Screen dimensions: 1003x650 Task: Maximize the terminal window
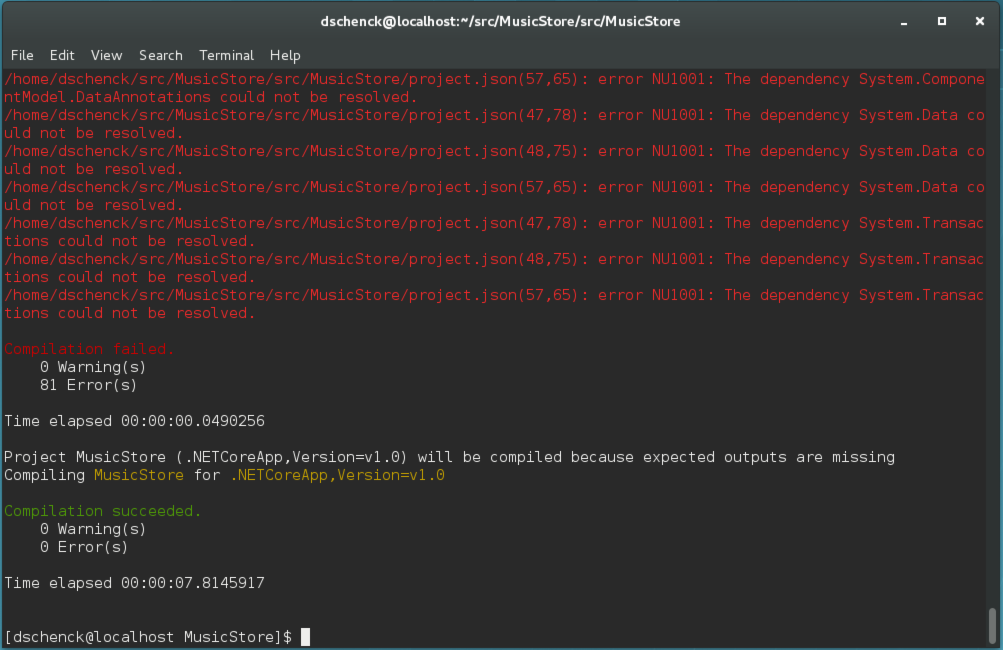click(941, 21)
